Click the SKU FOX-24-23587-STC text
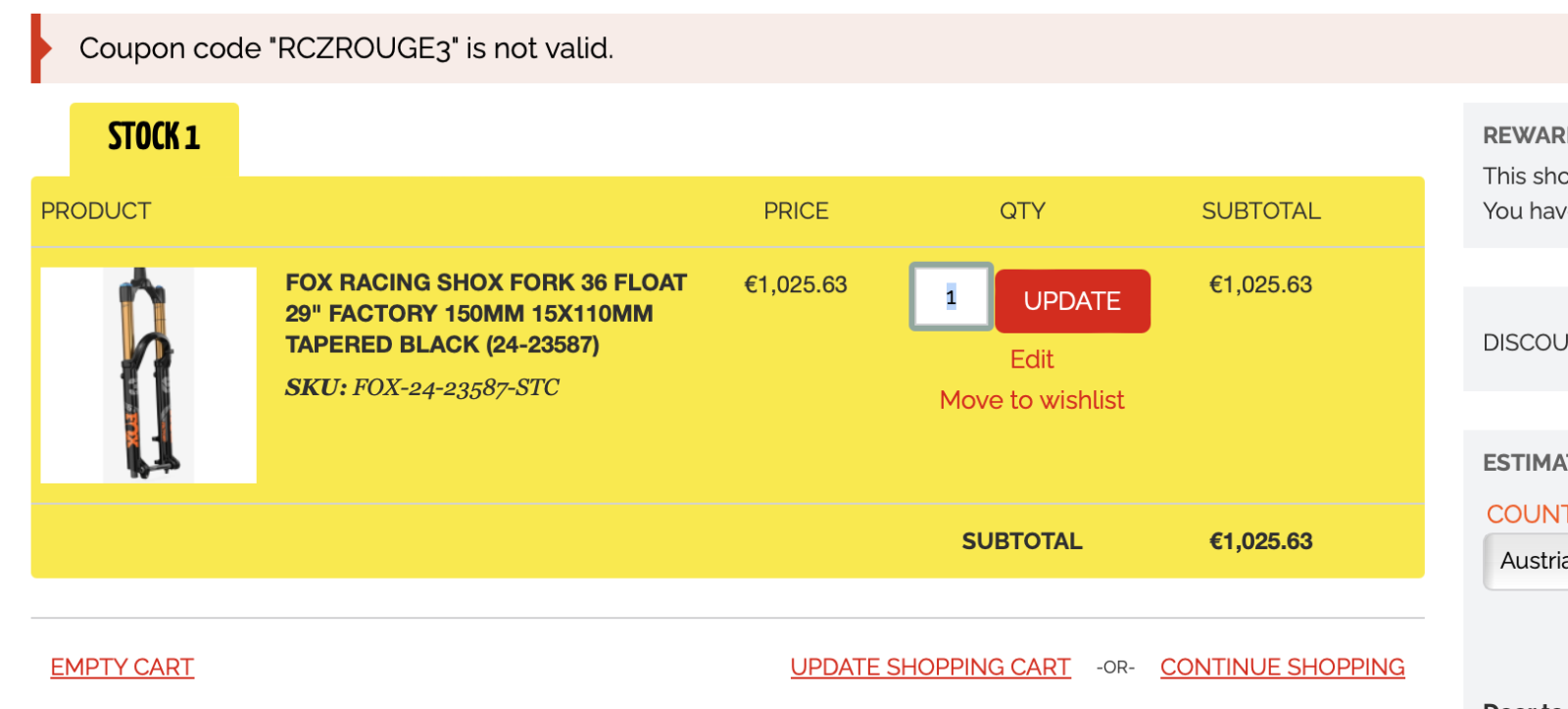 tap(421, 387)
